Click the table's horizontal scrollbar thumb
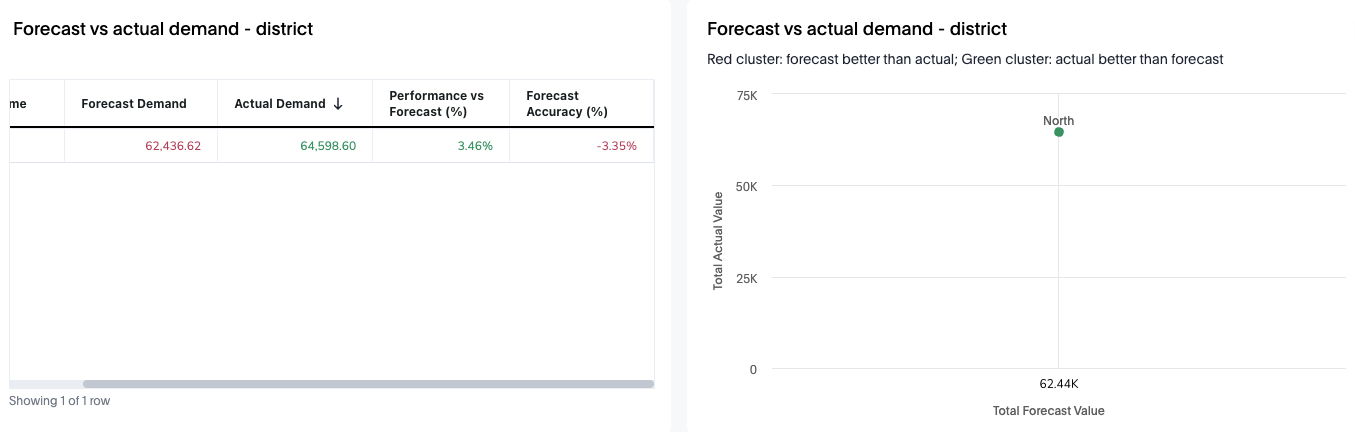This screenshot has height=432, width=1355. [x=368, y=384]
